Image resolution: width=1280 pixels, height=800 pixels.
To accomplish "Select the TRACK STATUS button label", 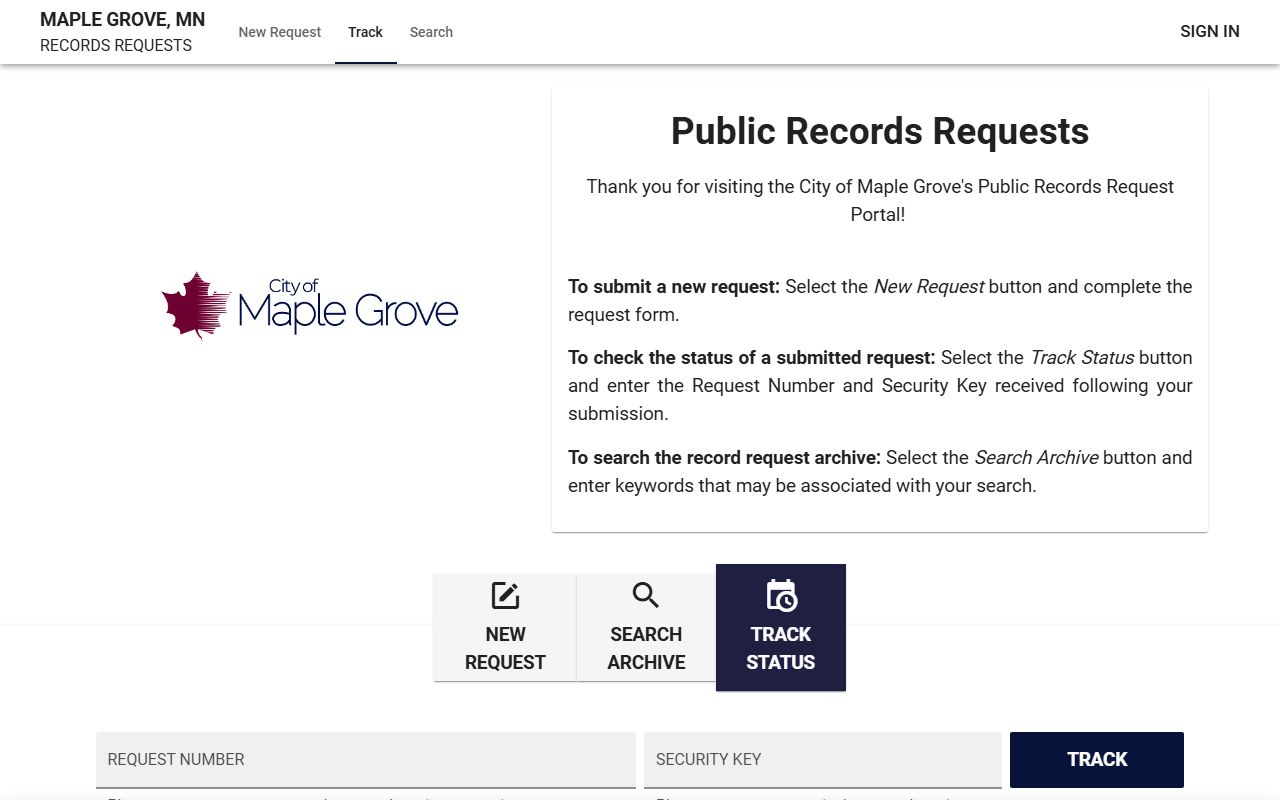I will pos(781,648).
